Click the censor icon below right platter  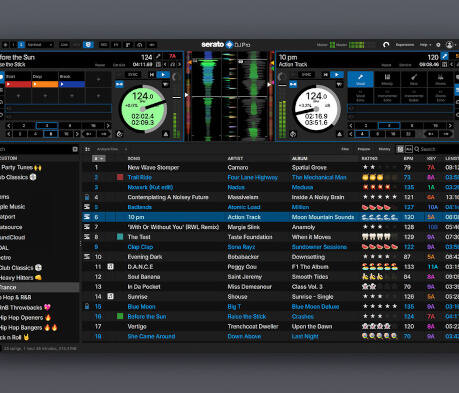click(x=293, y=134)
